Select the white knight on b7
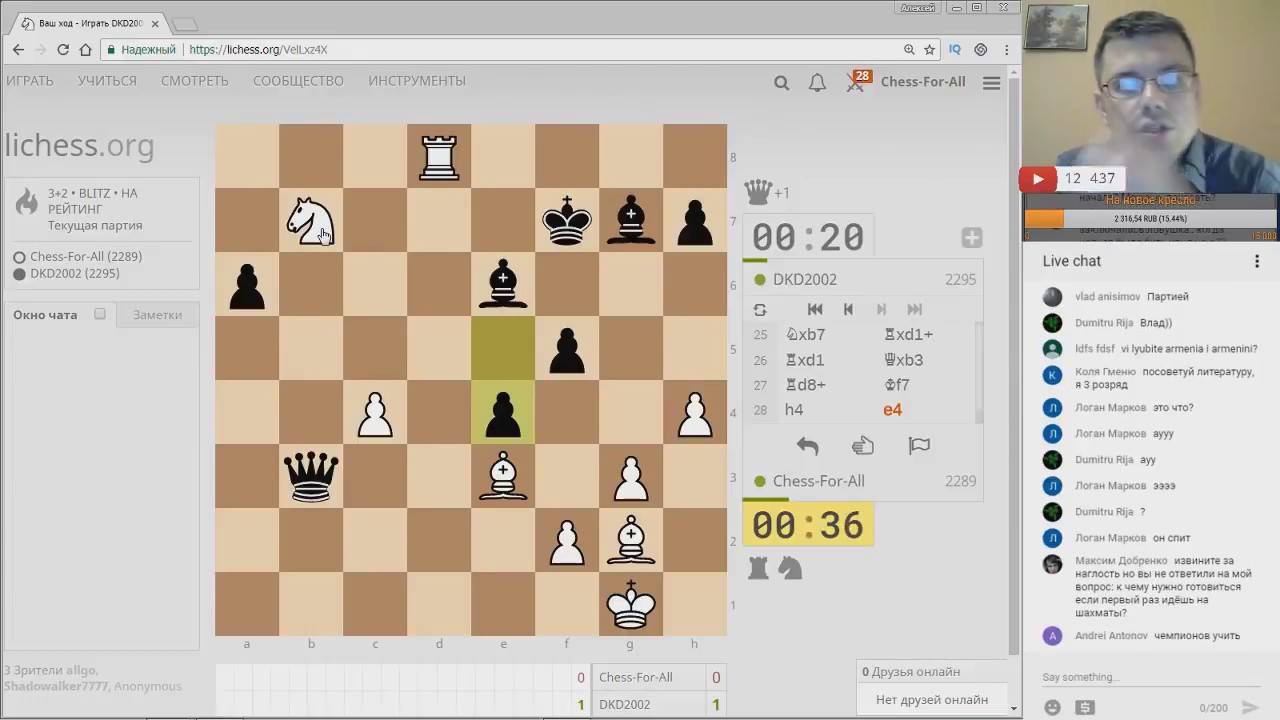The image size is (1280, 720). pyautogui.click(x=311, y=220)
